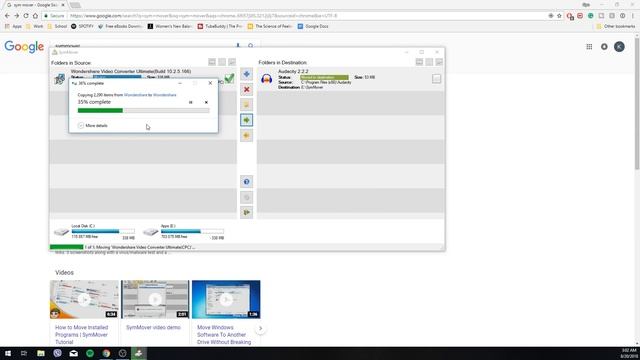Click the first view button above the destination list
This screenshot has height=360, width=640.
pos(419,62)
